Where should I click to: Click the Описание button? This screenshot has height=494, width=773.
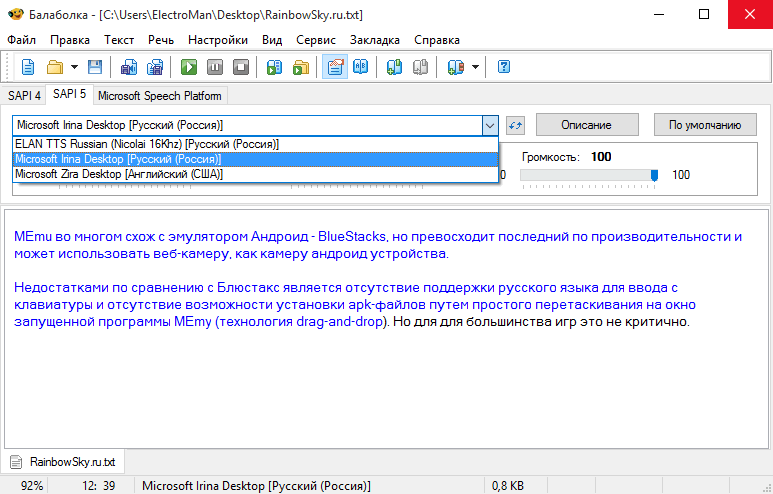click(x=587, y=125)
